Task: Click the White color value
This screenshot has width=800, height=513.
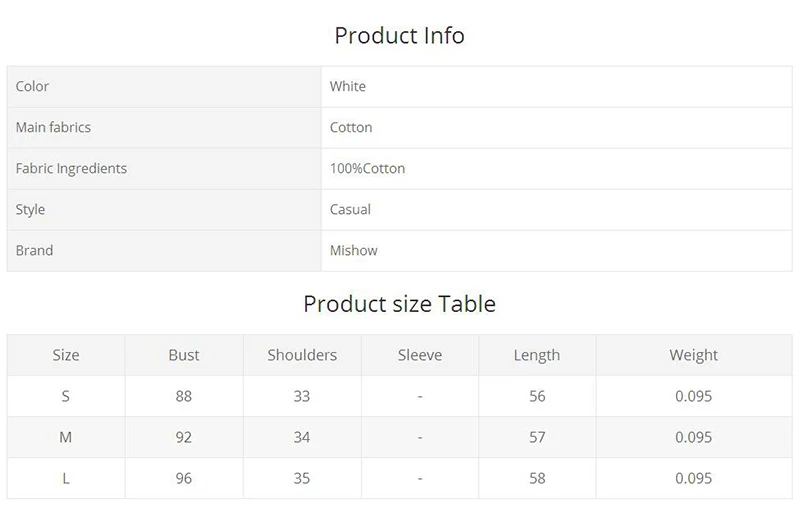Action: click(x=348, y=87)
